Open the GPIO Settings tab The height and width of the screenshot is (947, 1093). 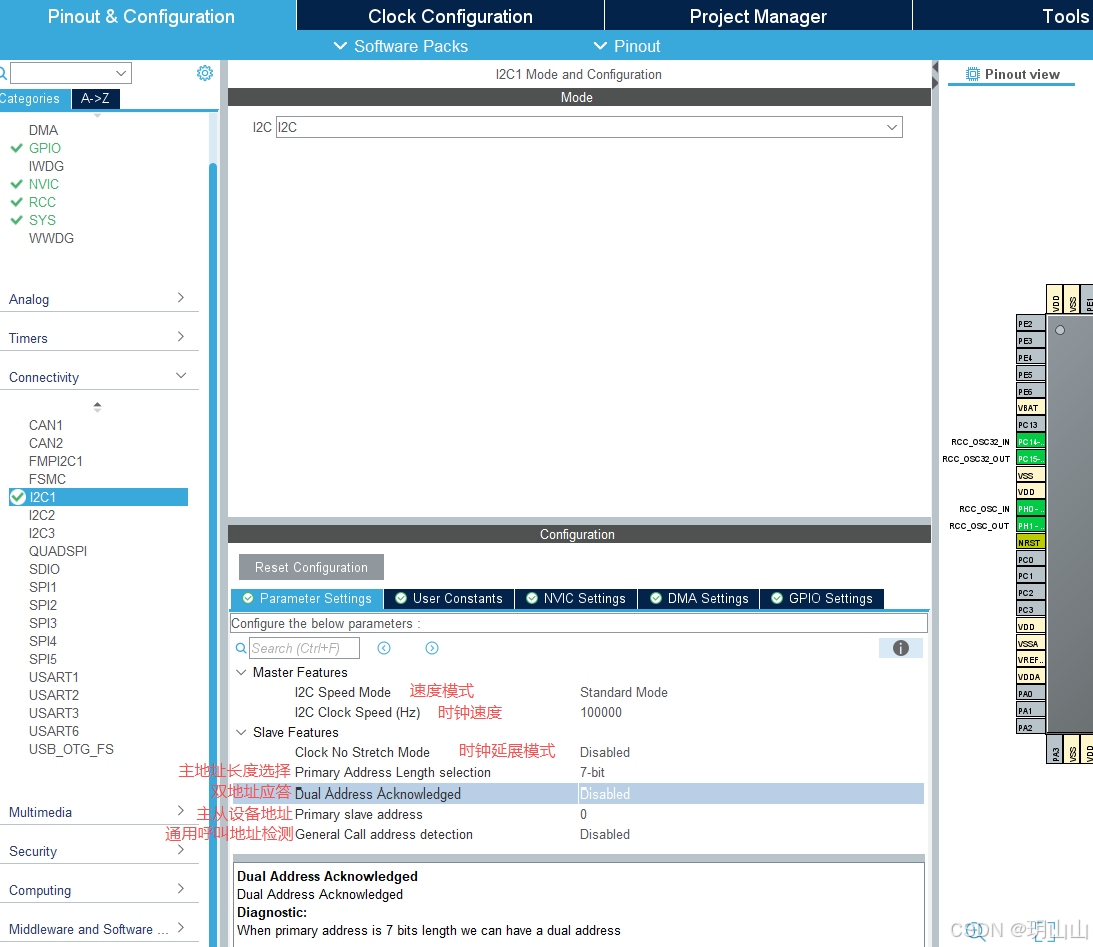click(822, 599)
